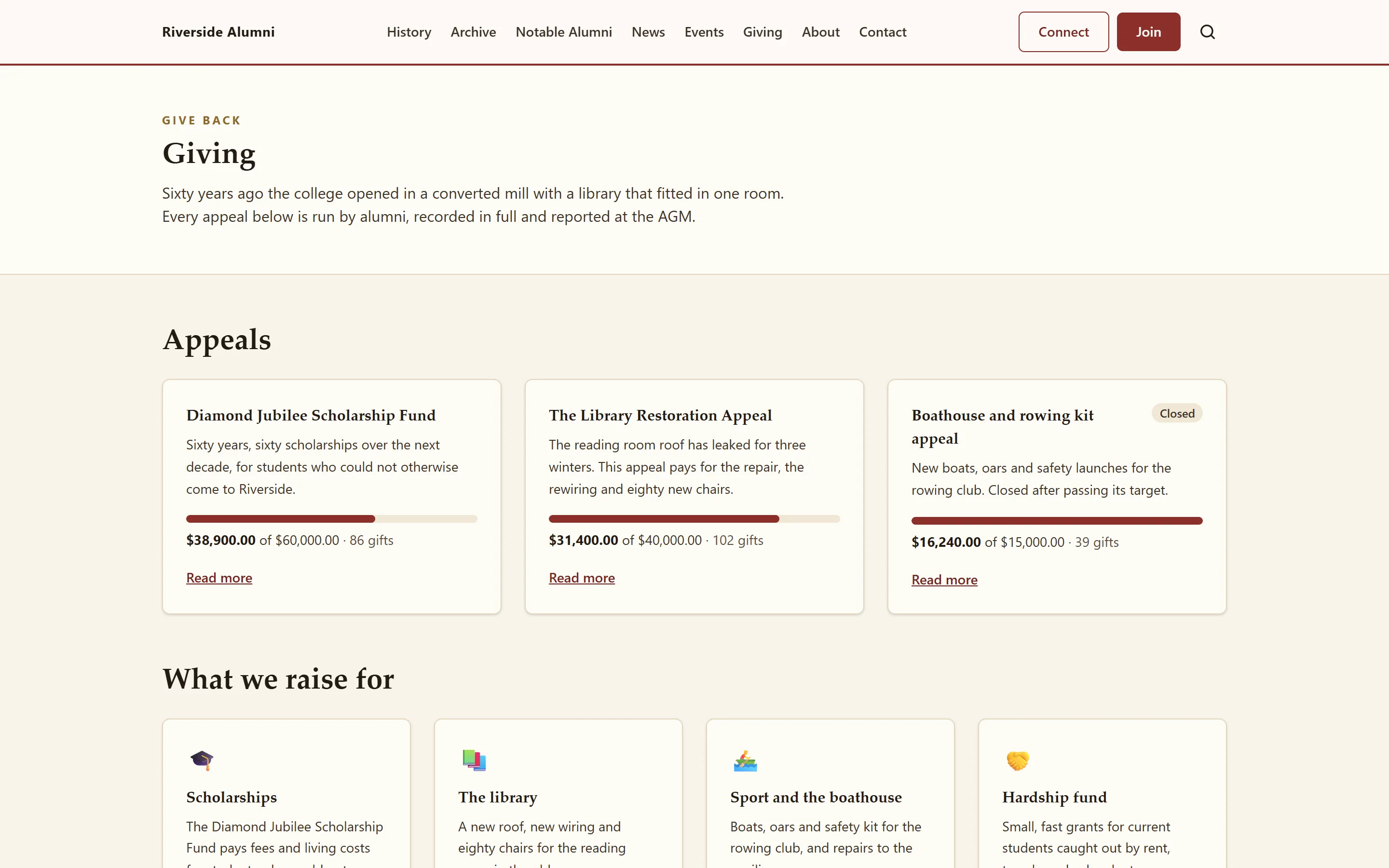Open the Archive nav item
This screenshot has width=1389, height=868.
(x=473, y=32)
